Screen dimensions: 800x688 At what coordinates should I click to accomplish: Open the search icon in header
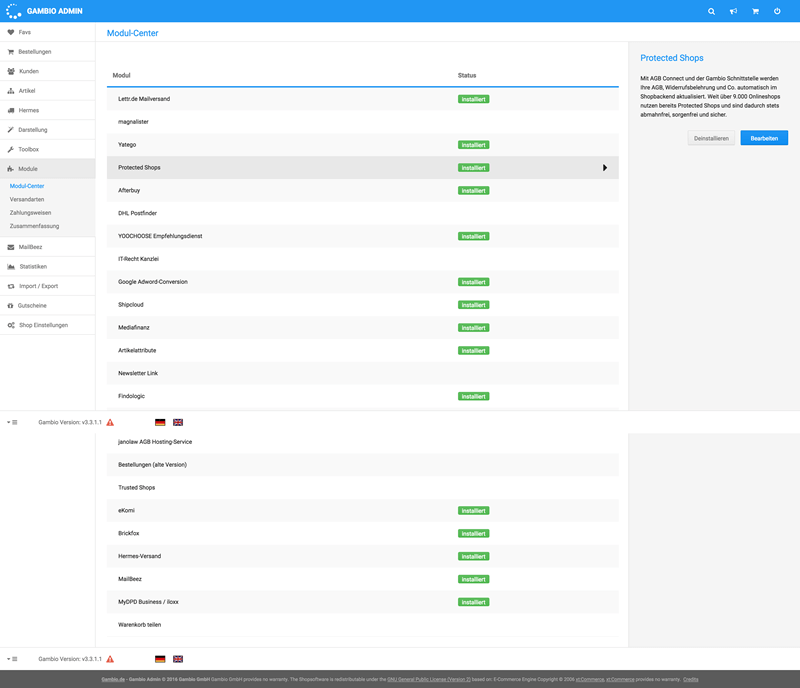point(711,11)
